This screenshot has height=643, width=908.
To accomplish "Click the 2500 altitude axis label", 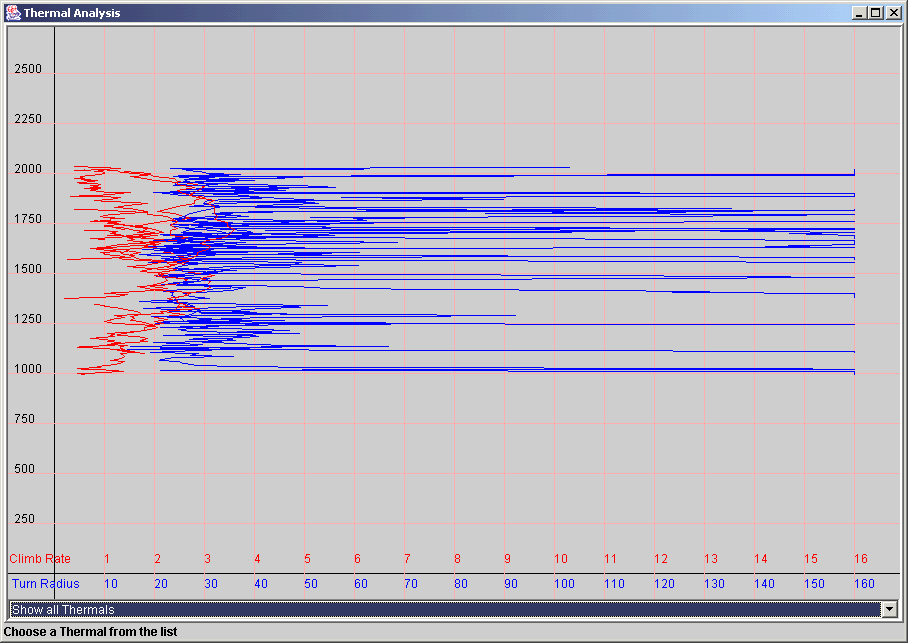I will 27,70.
